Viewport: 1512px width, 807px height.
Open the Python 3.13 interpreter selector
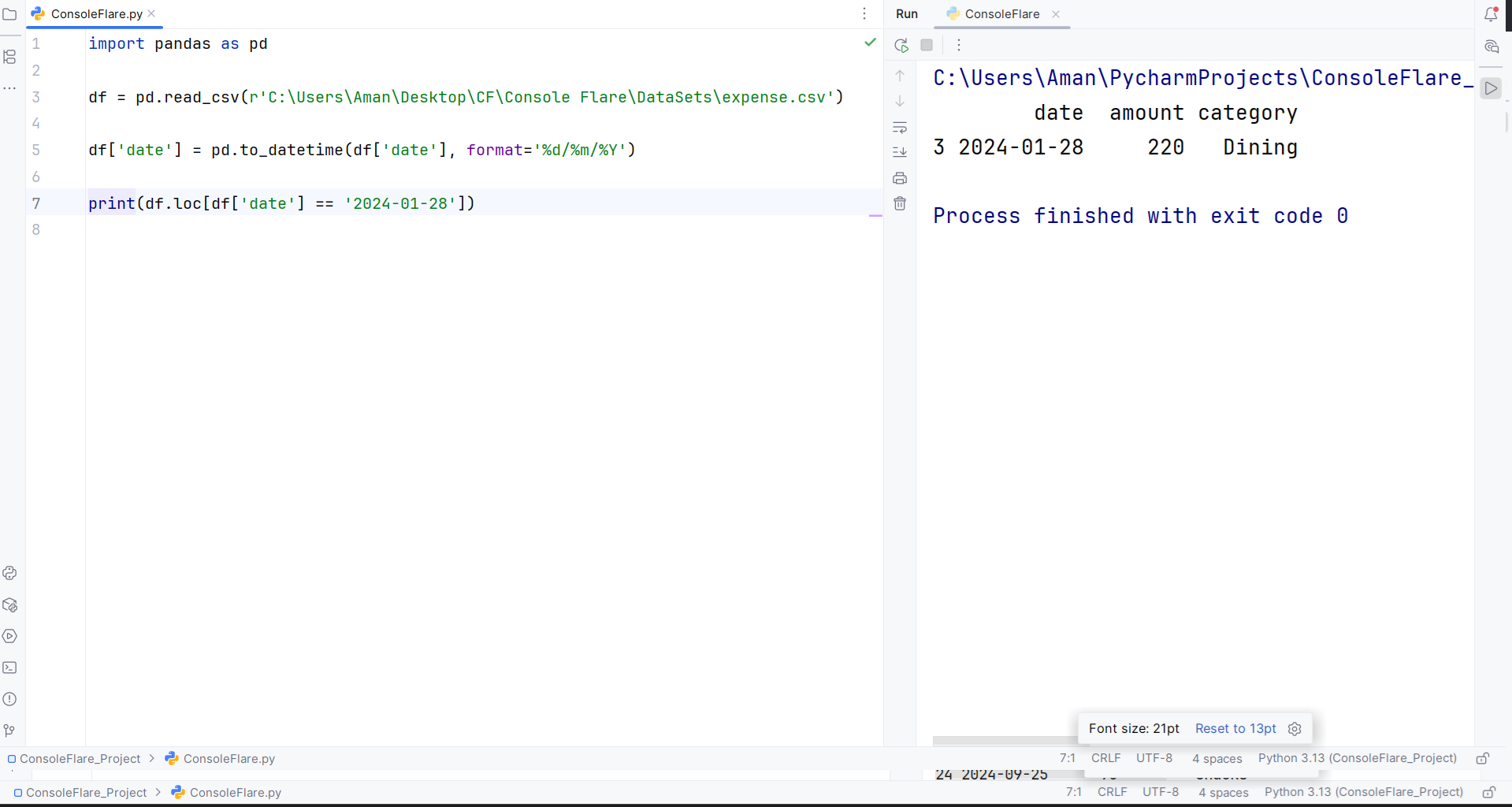tap(1362, 793)
